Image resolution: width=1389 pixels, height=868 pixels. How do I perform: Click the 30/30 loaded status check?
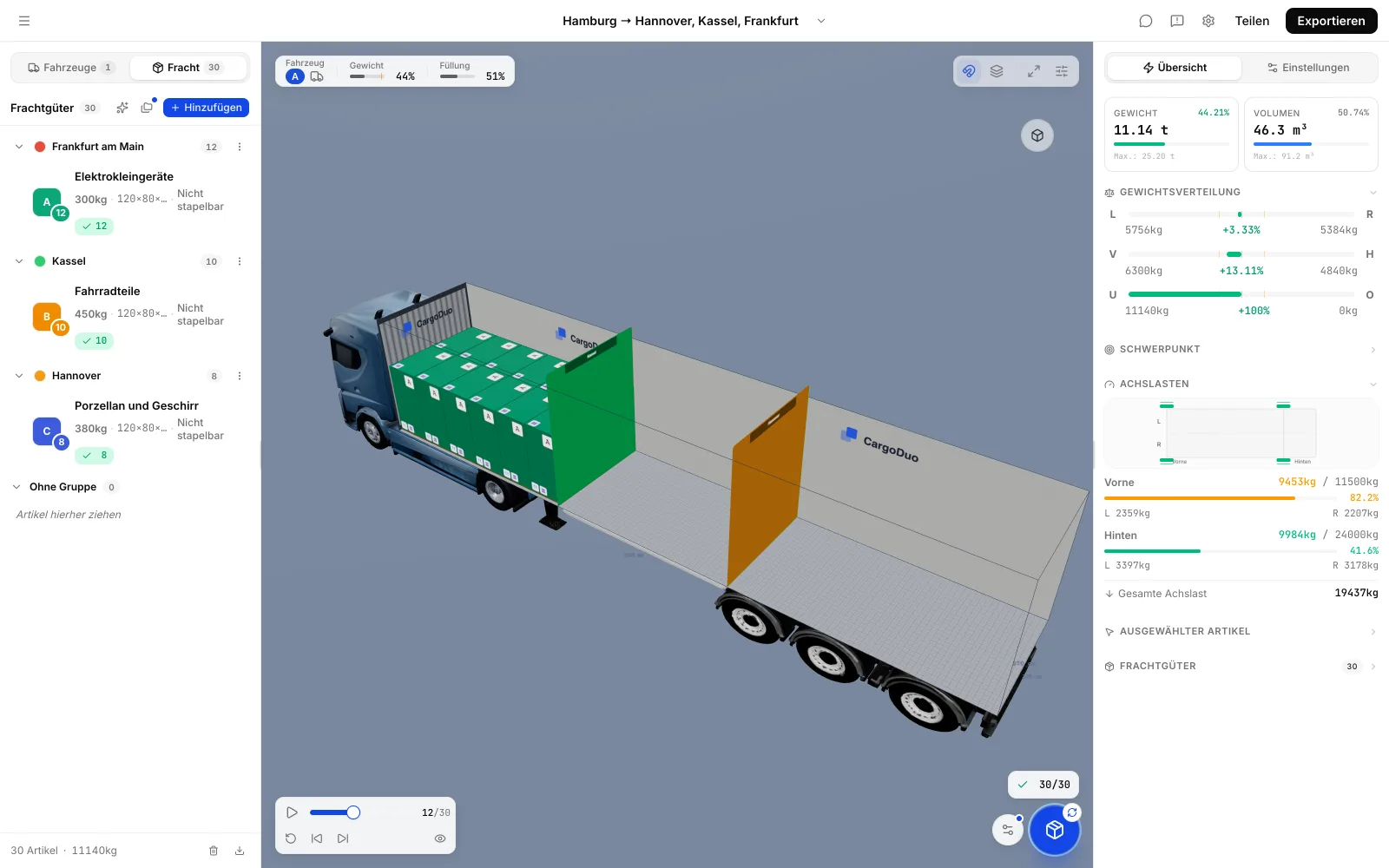click(1043, 785)
